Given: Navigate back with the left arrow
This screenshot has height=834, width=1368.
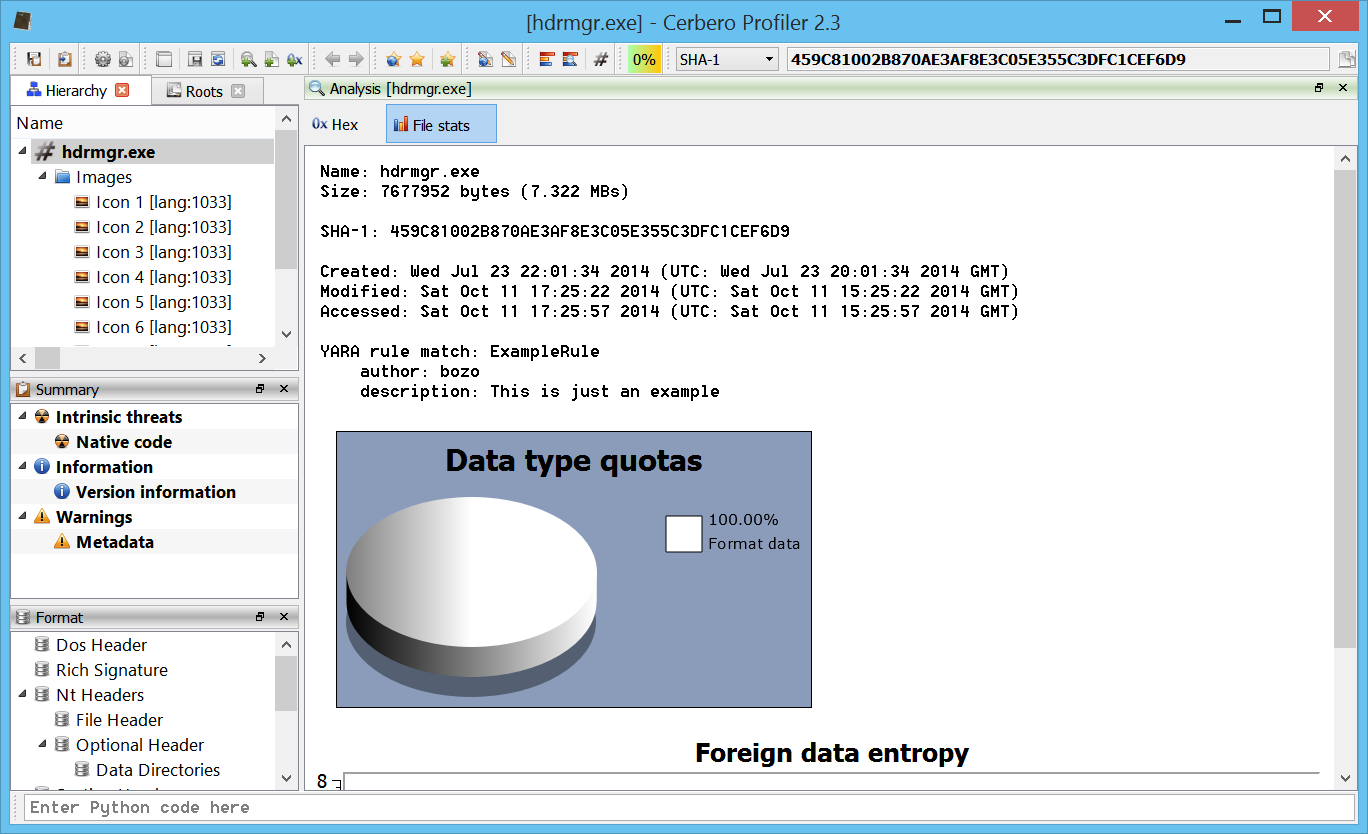Looking at the screenshot, I should tap(333, 59).
